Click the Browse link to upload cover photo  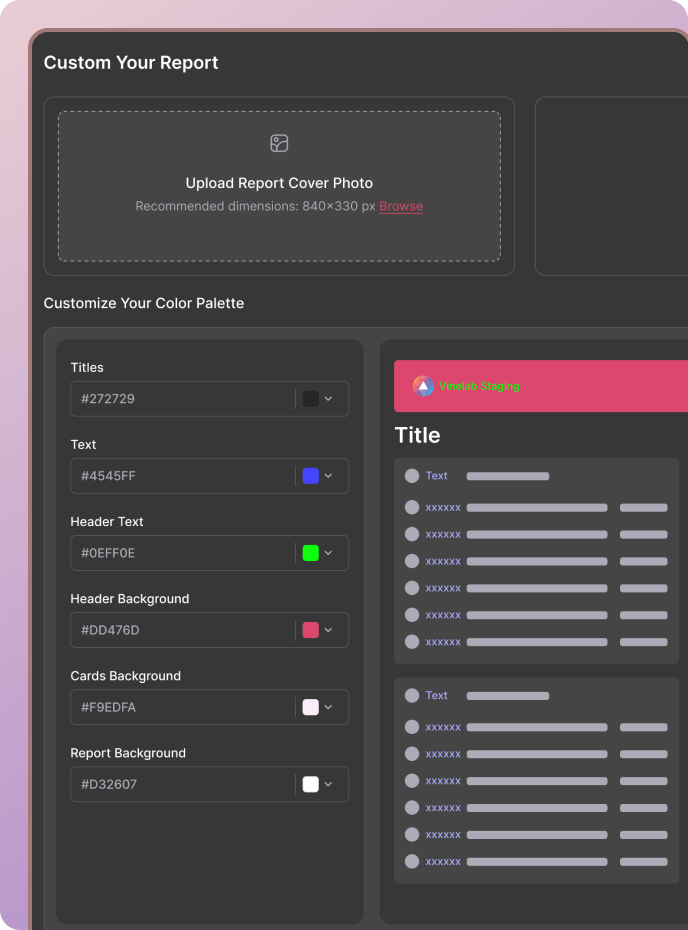pyautogui.click(x=401, y=206)
